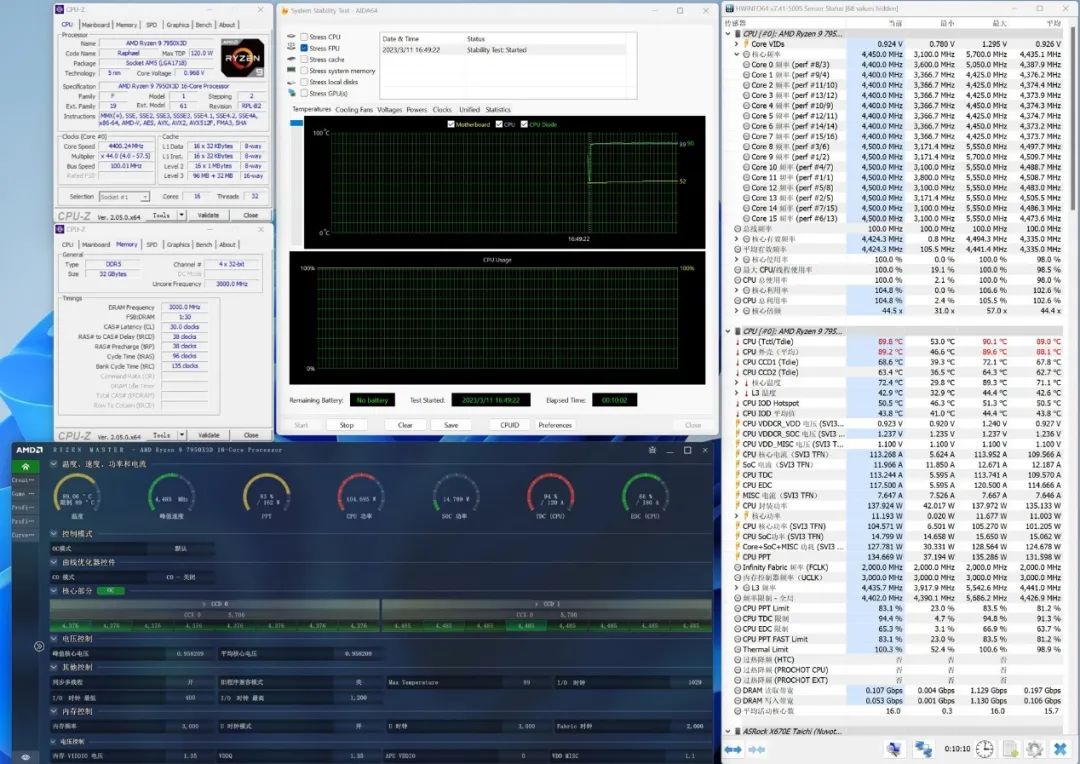The image size is (1080, 764).
Task: Collapse the voltage control section in Ryzen Master
Action: click(54, 639)
